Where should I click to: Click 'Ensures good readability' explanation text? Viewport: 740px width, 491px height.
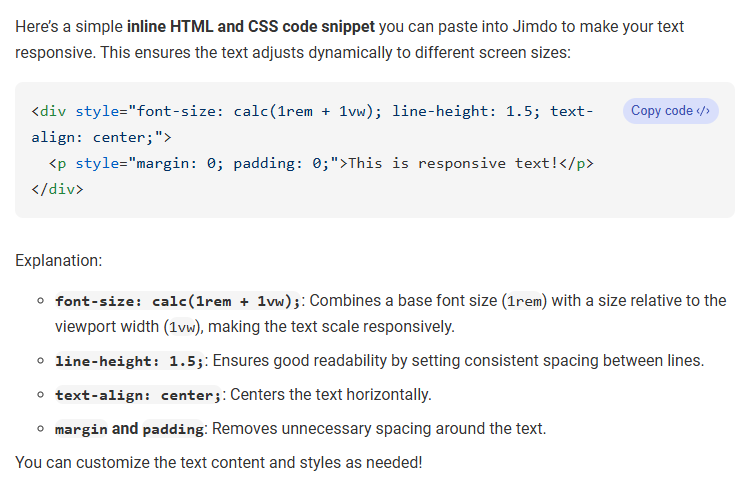(x=458, y=361)
